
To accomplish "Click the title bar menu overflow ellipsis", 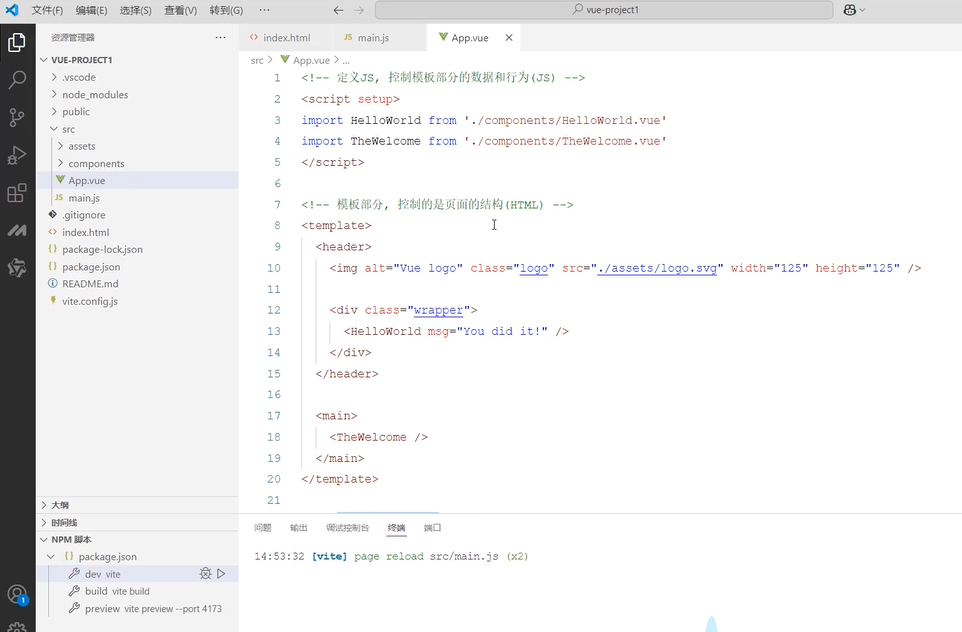I will 264,10.
